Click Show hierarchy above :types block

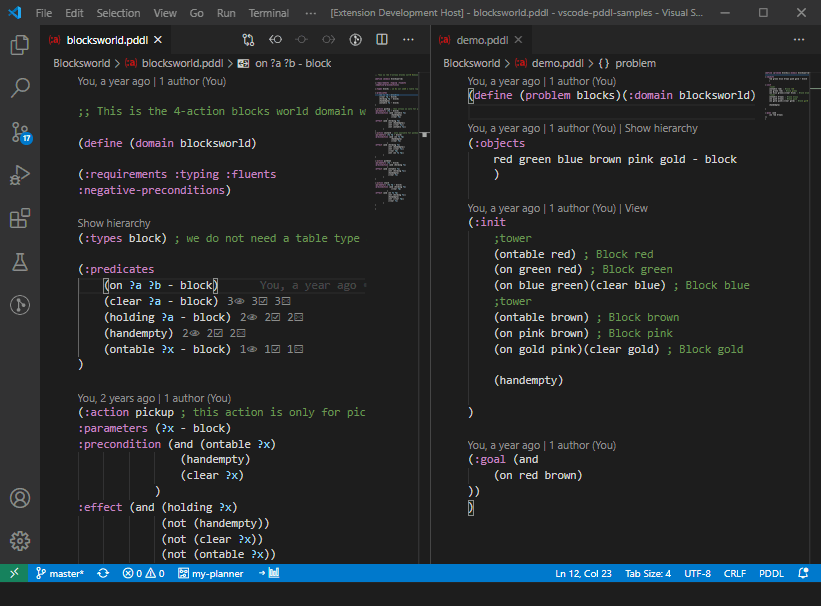[x=114, y=223]
